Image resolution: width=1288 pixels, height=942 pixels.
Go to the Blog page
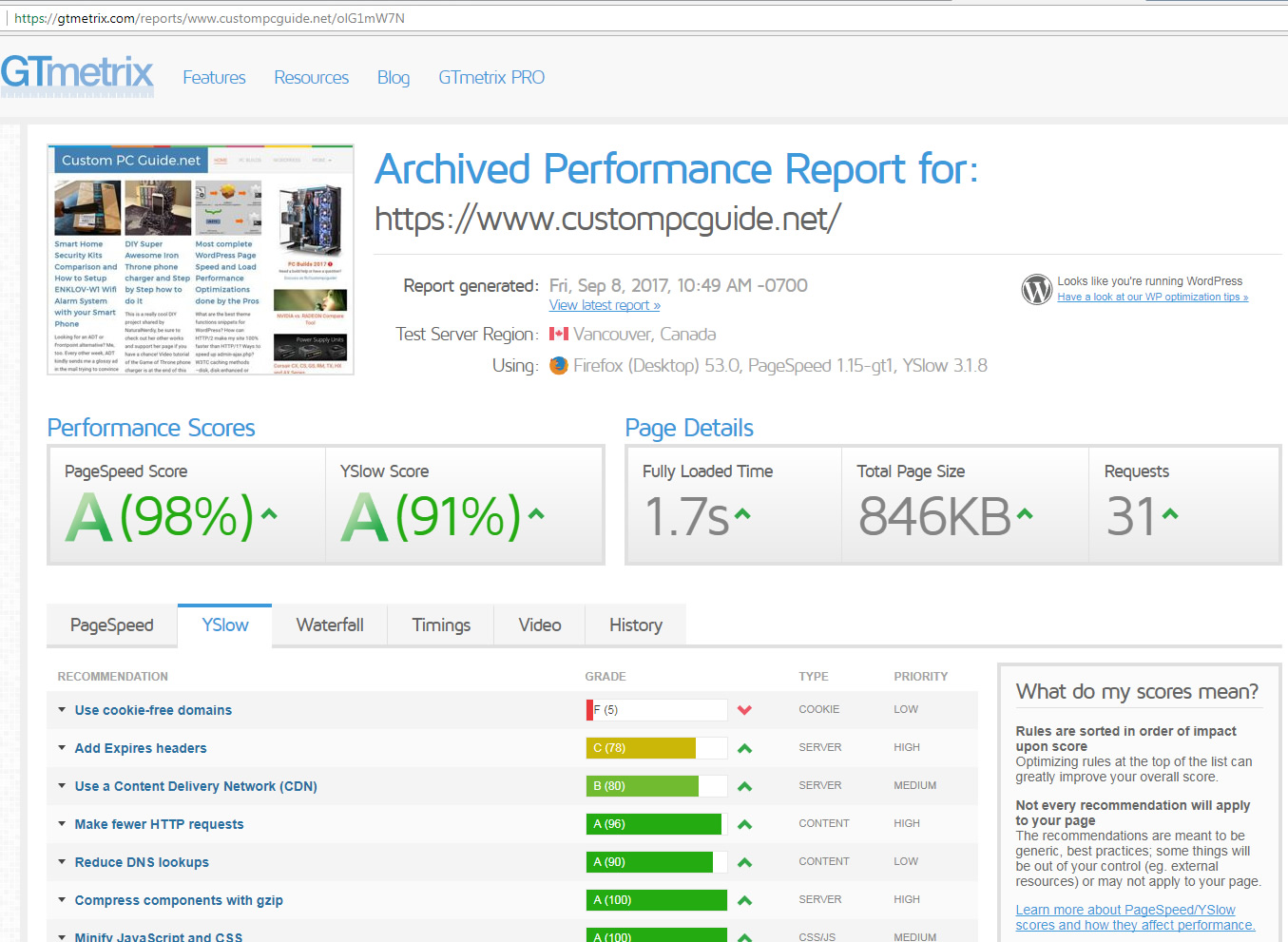point(394,78)
